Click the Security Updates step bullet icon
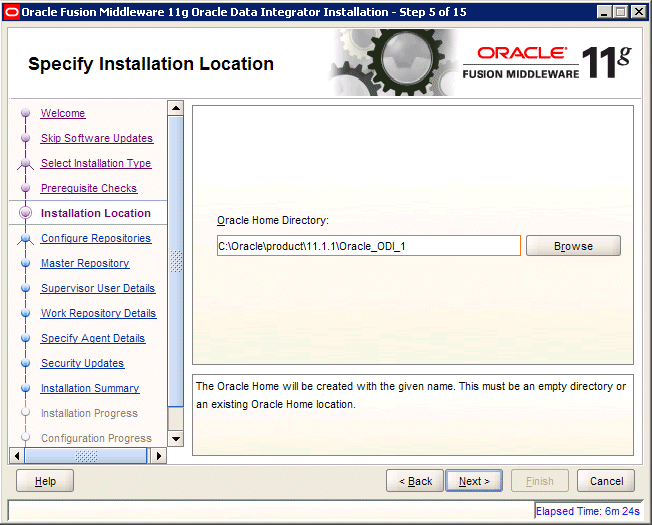 click(x=25, y=363)
